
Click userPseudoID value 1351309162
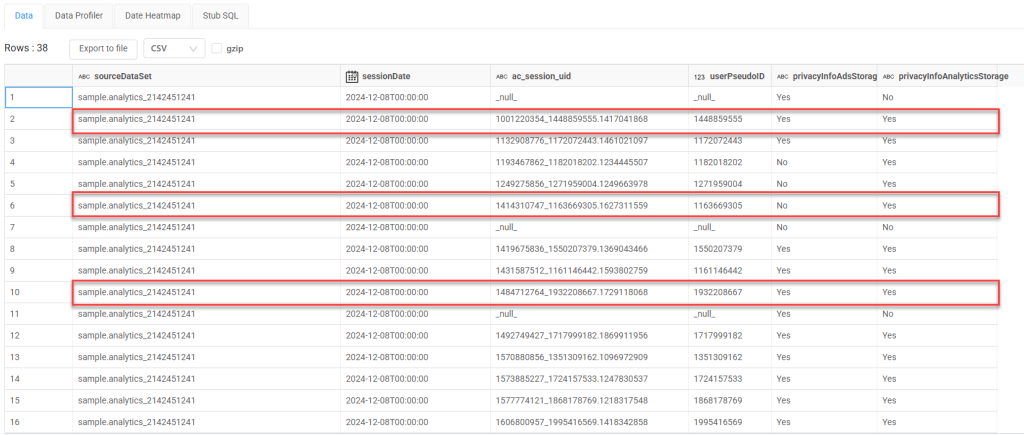[718, 357]
